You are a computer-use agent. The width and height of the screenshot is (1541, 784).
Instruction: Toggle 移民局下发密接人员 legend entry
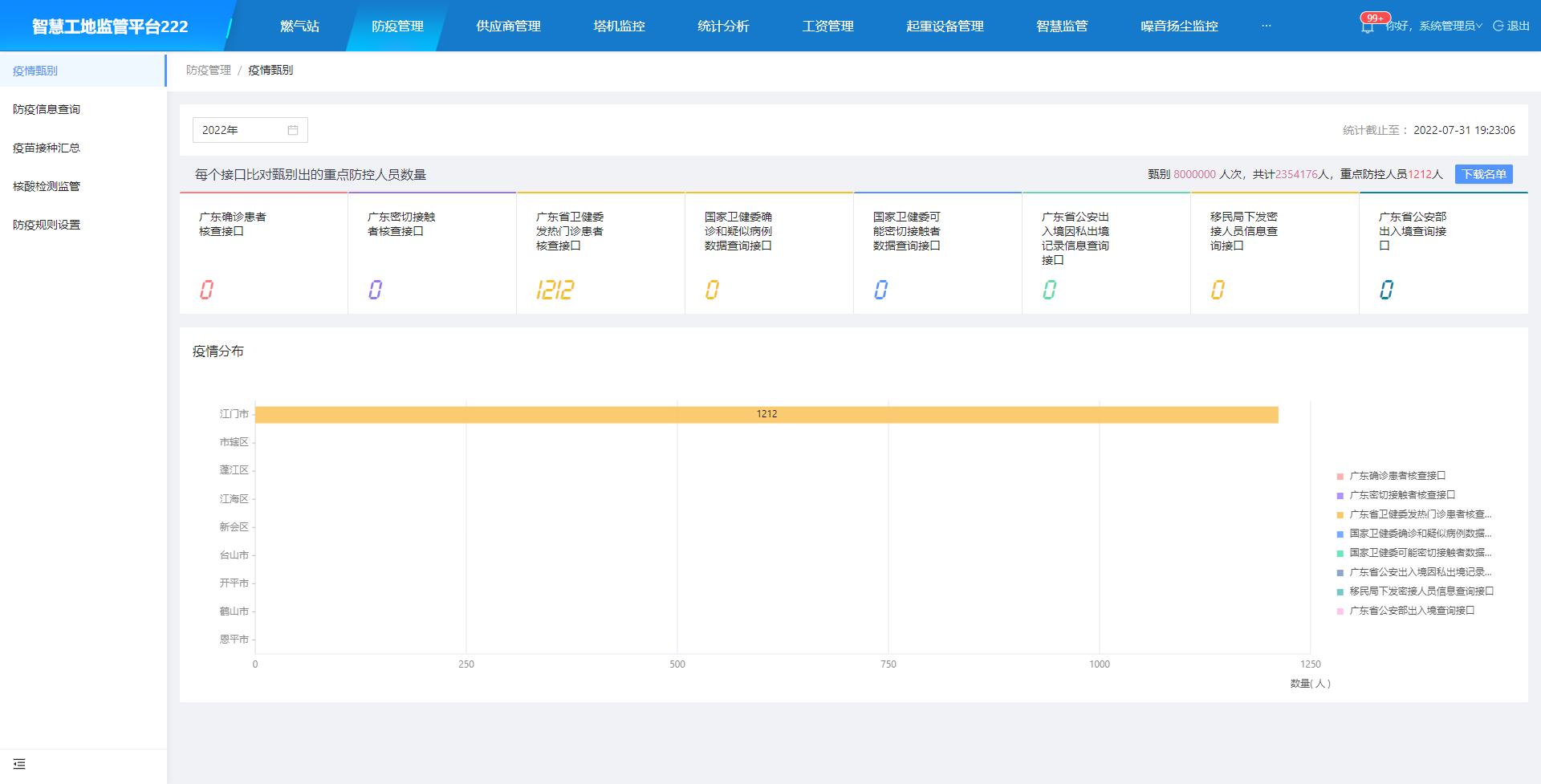pos(1415,591)
